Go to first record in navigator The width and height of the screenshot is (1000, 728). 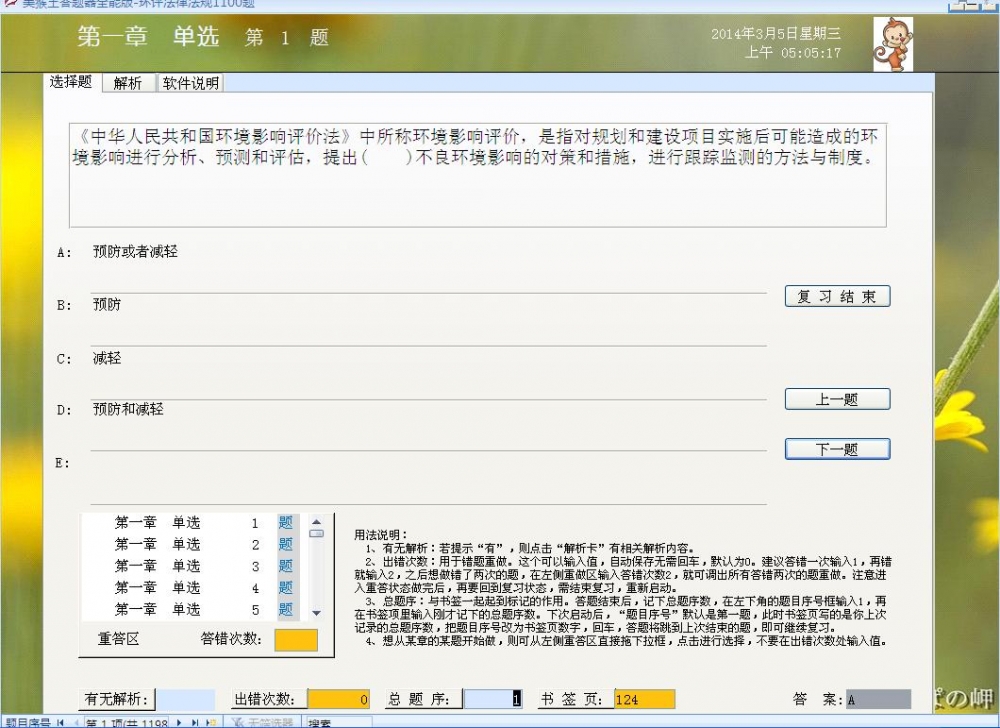(x=61, y=722)
